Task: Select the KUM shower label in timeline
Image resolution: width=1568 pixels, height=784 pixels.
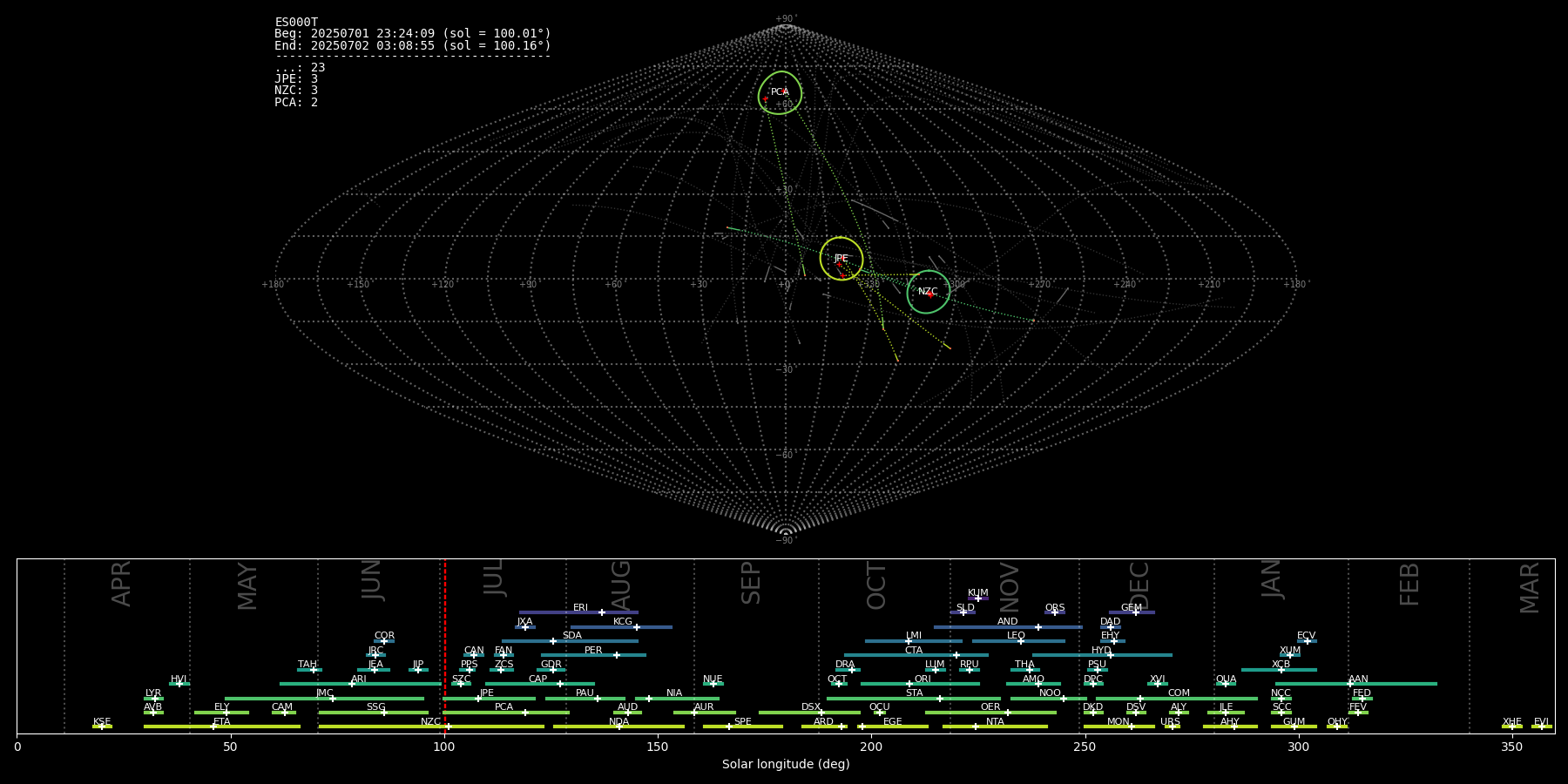Action: [978, 593]
